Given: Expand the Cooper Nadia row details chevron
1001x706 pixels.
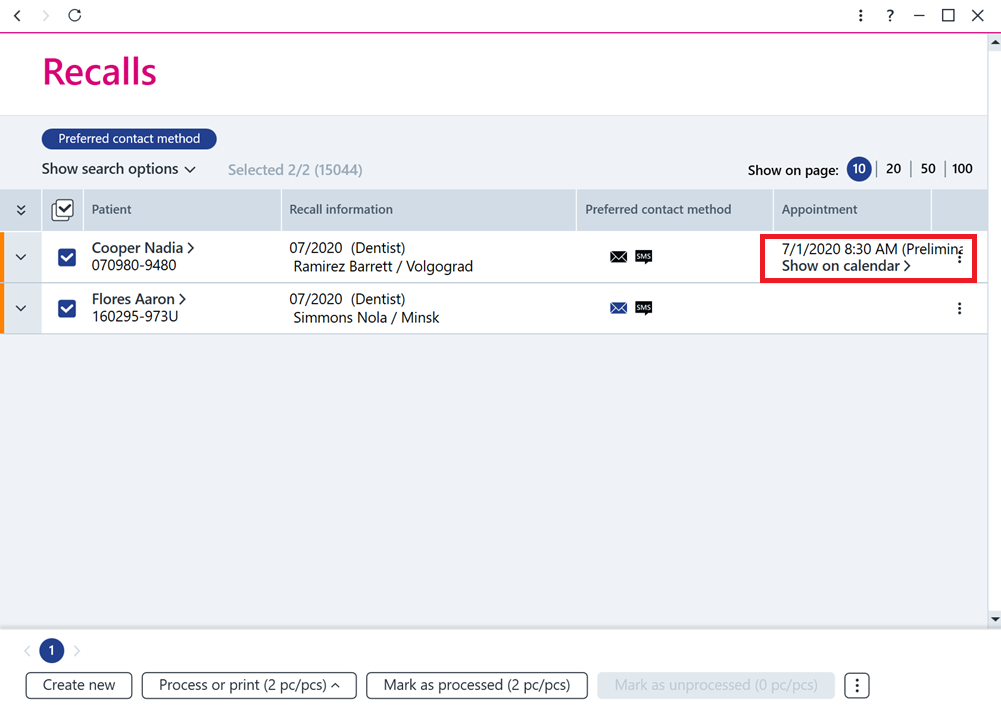Looking at the screenshot, I should [x=21, y=257].
